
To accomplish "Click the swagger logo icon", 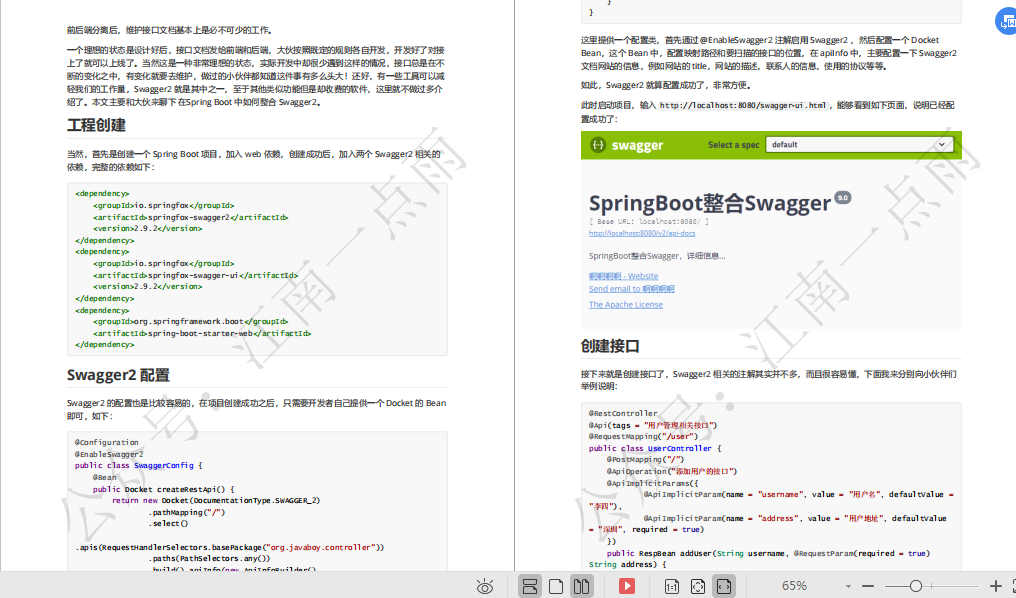I will pos(598,145).
